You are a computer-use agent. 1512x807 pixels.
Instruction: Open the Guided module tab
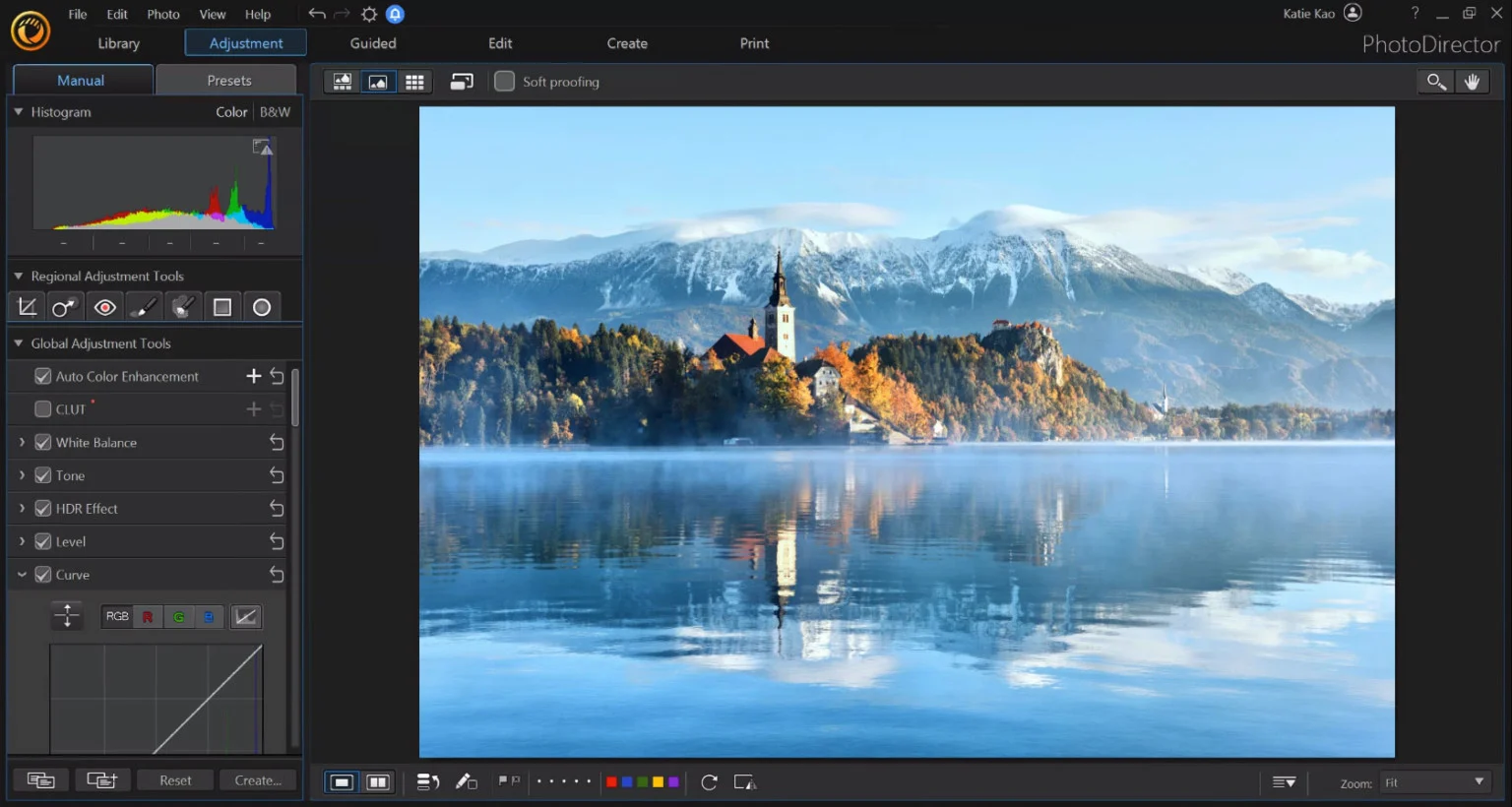pyautogui.click(x=373, y=43)
